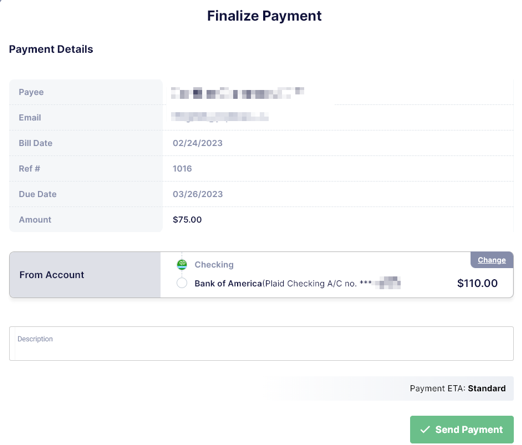Click the checkmark icon on Send Payment

click(x=425, y=429)
